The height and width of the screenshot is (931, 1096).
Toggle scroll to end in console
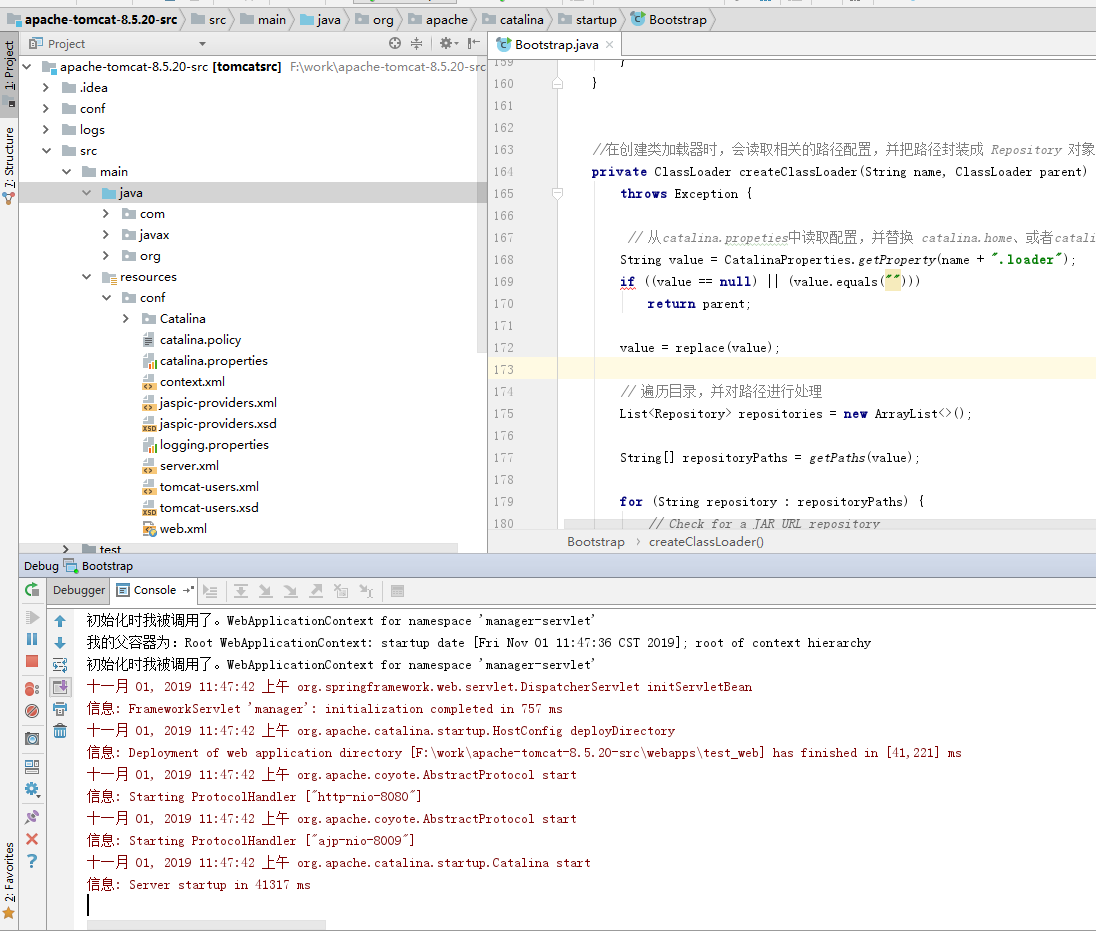60,687
